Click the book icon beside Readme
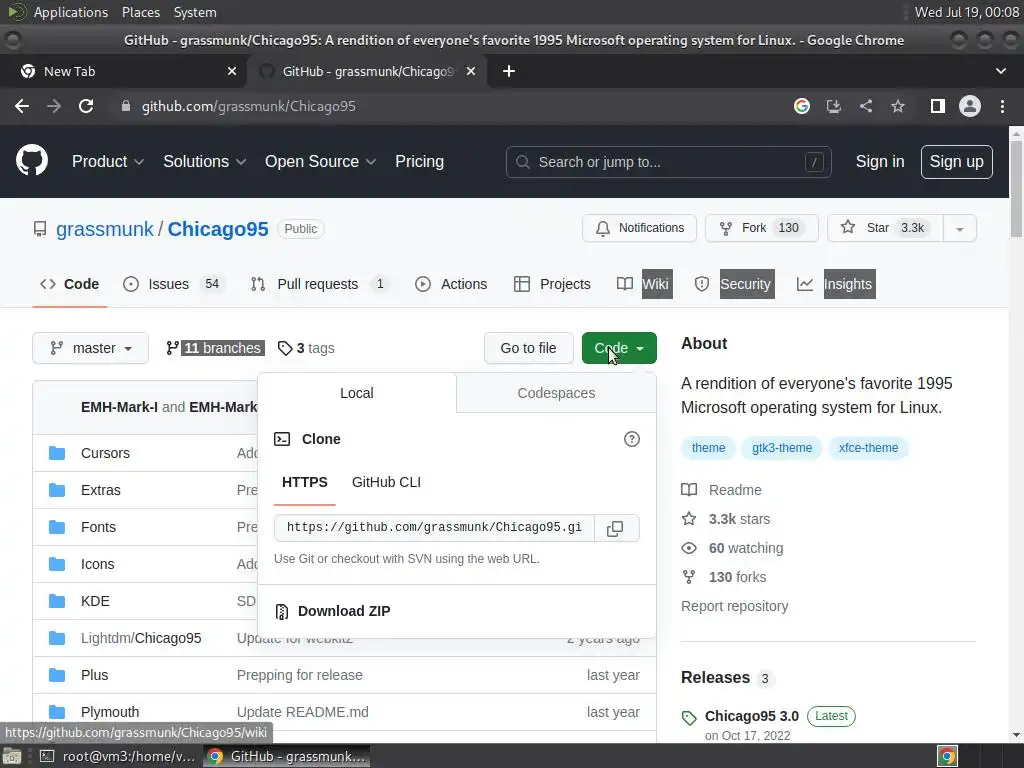 [x=689, y=490]
